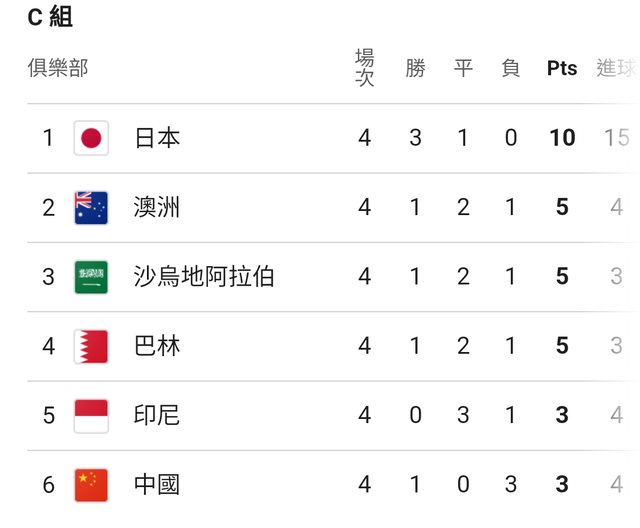
Task: Click the 進球 column header
Action: coord(616,68)
